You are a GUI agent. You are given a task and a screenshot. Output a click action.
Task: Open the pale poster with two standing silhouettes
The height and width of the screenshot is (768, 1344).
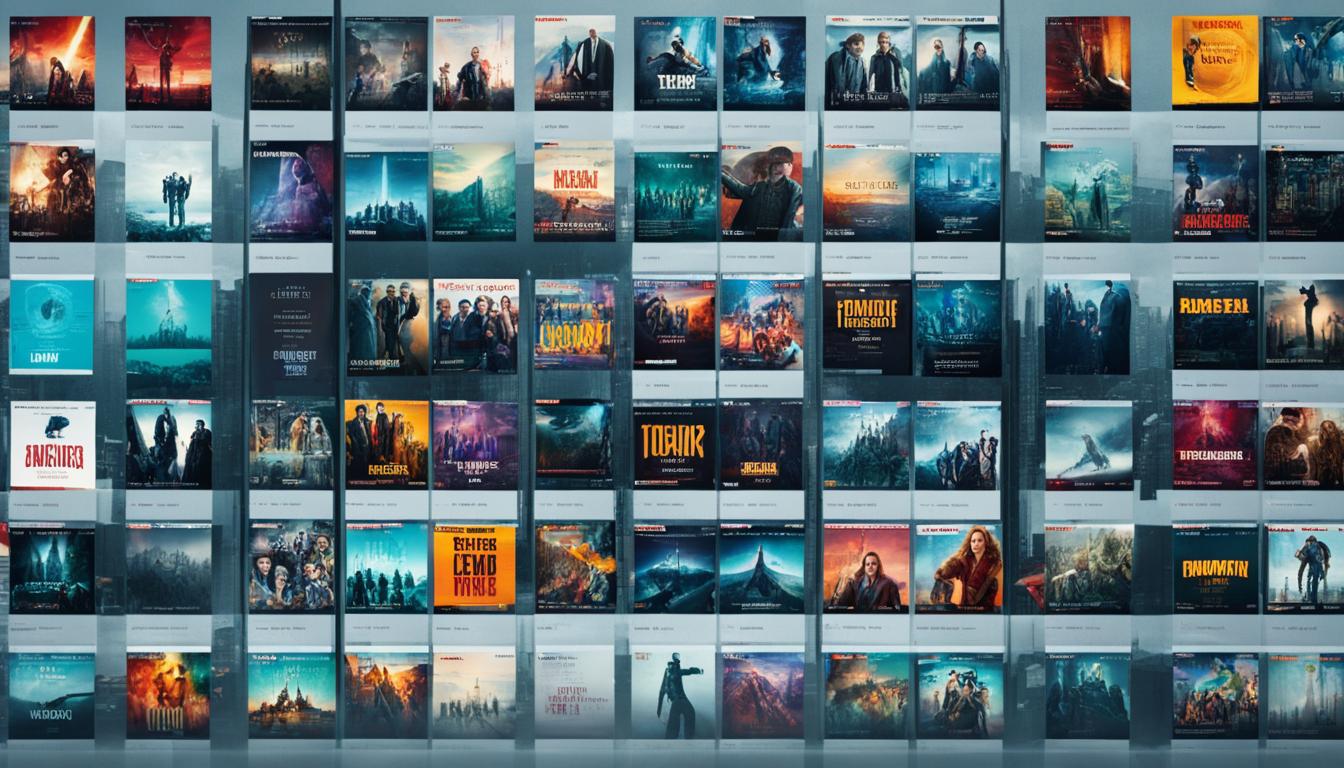click(x=168, y=191)
